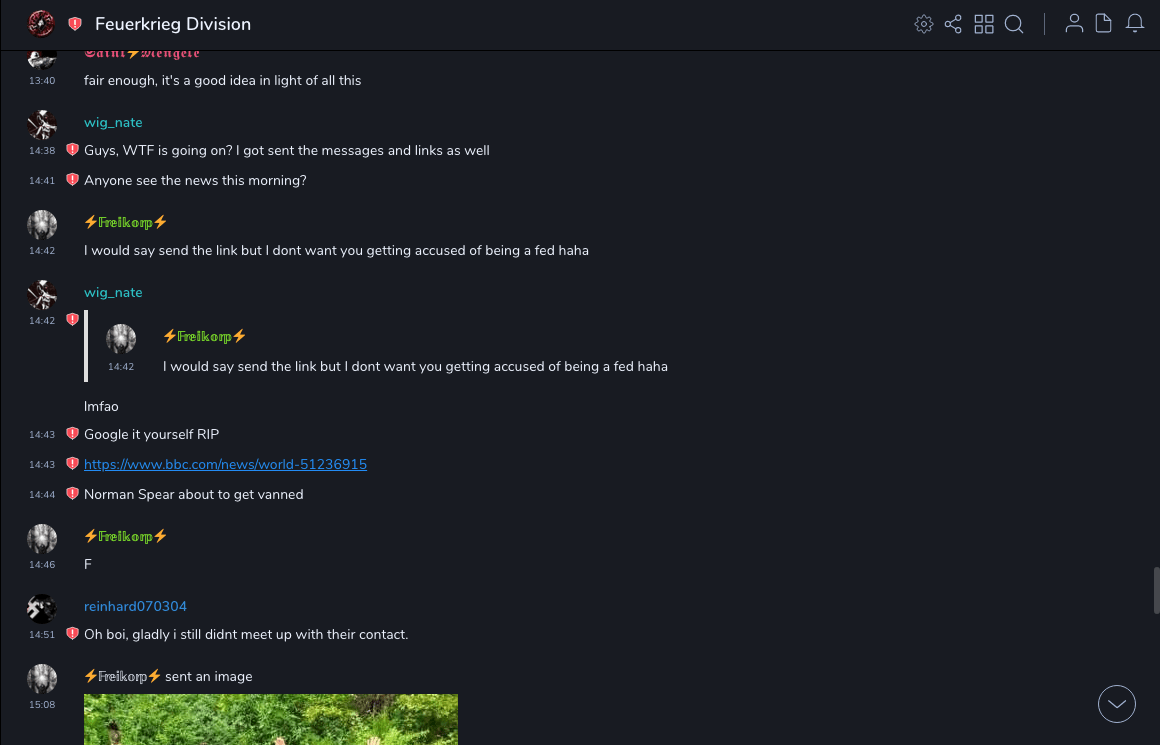
Task: Click the share icon in the header
Action: 953,24
